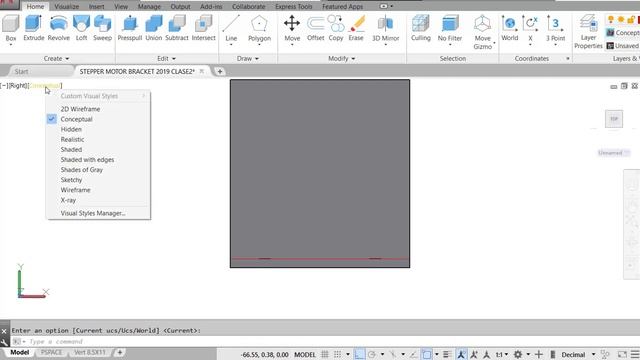Close the command line window
Screen dimensions: 640x360
click(x=4, y=331)
